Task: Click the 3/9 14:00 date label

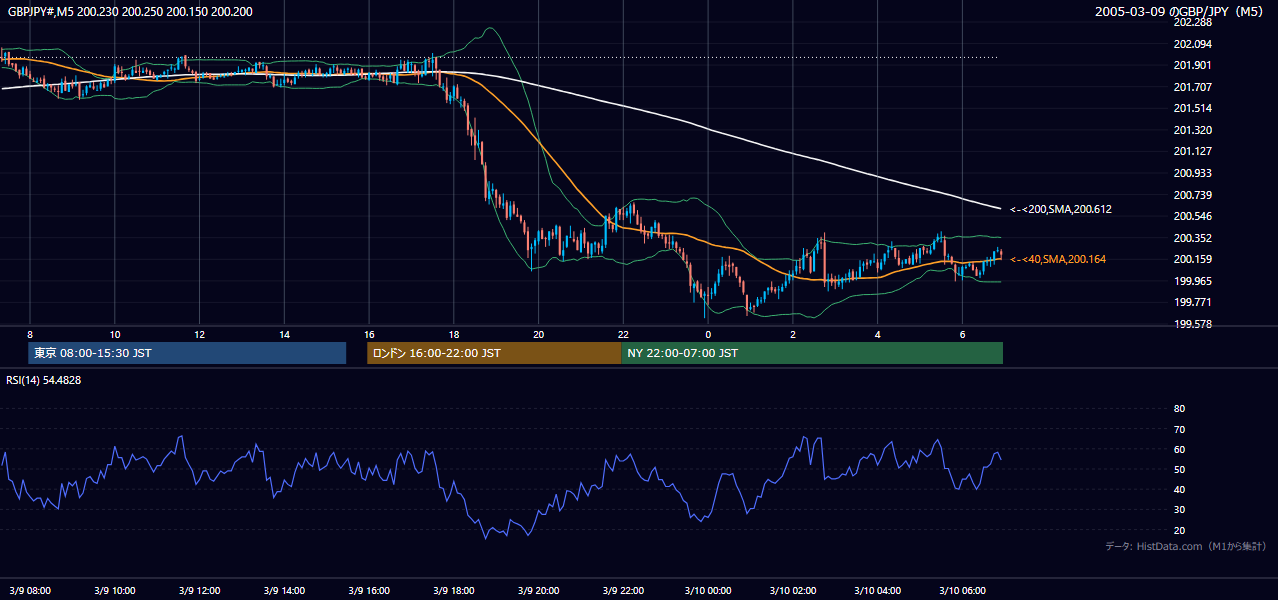Action: tap(284, 590)
